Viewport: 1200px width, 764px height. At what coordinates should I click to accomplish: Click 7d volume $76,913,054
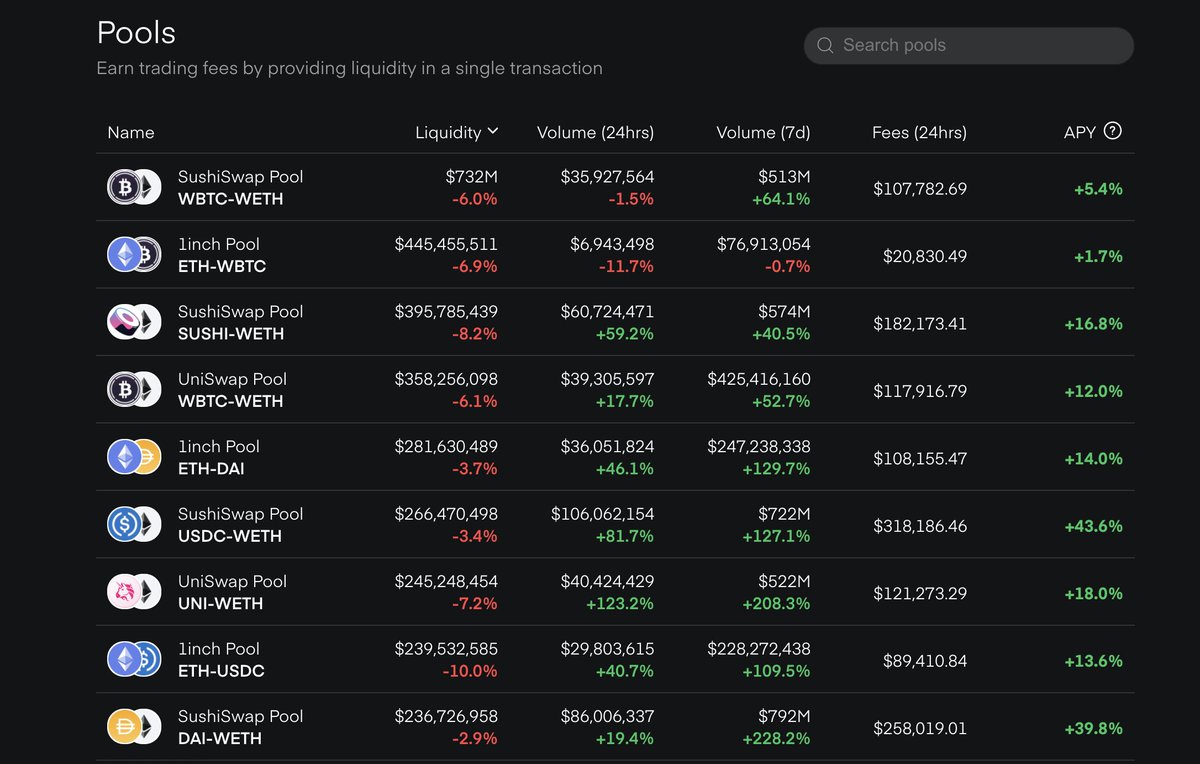click(x=764, y=244)
